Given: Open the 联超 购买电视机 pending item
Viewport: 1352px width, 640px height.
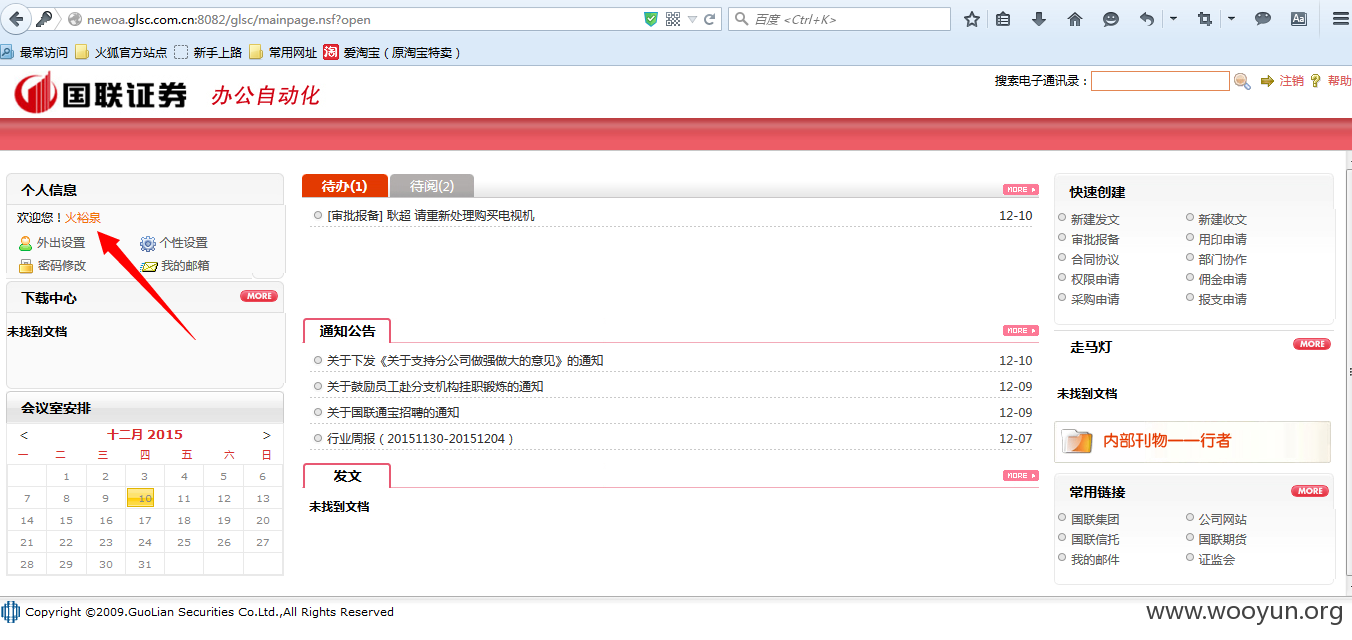Looking at the screenshot, I should [x=431, y=215].
